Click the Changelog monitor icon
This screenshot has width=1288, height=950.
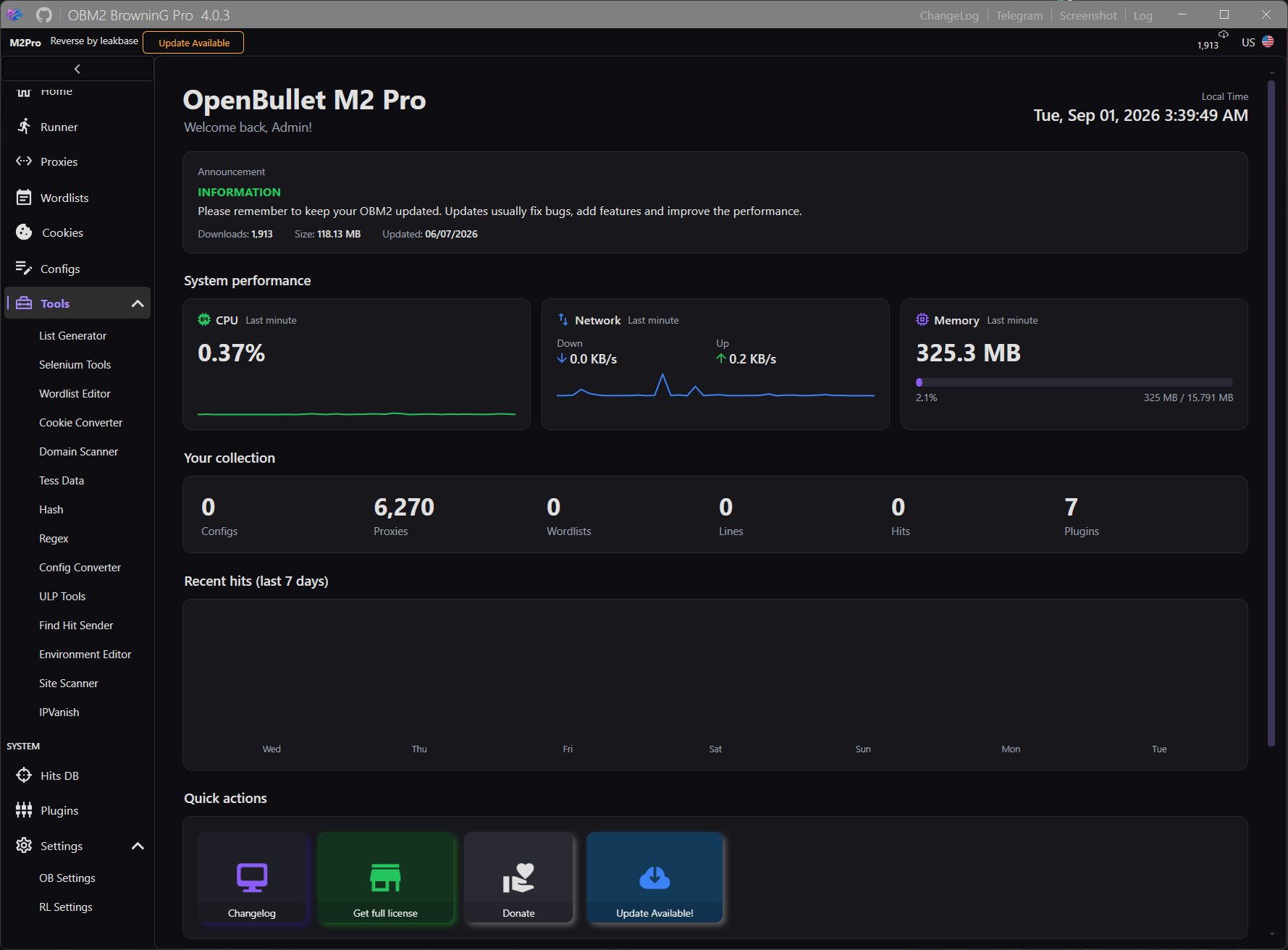[x=252, y=878]
